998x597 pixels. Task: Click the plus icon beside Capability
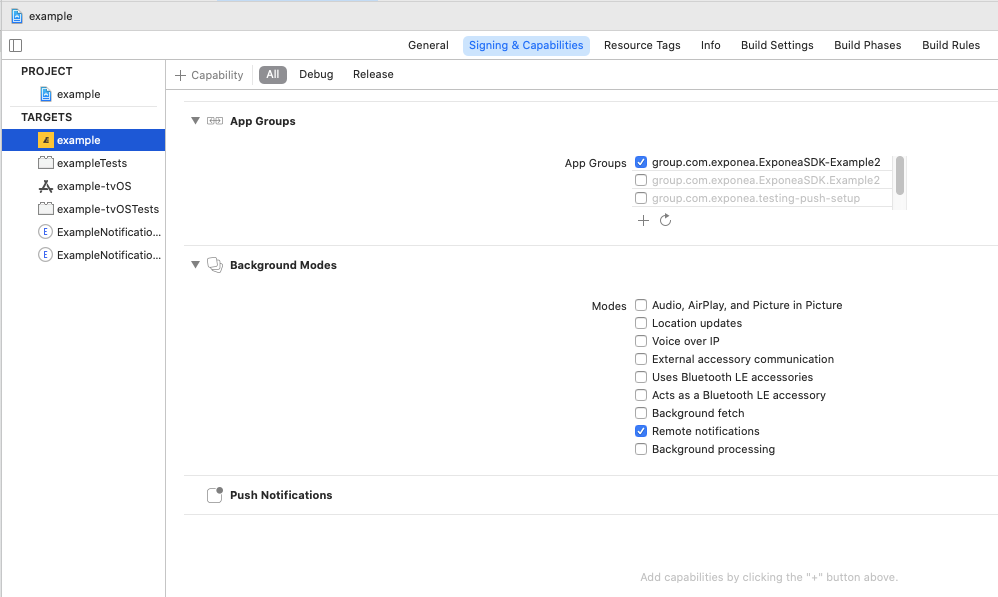pos(181,75)
